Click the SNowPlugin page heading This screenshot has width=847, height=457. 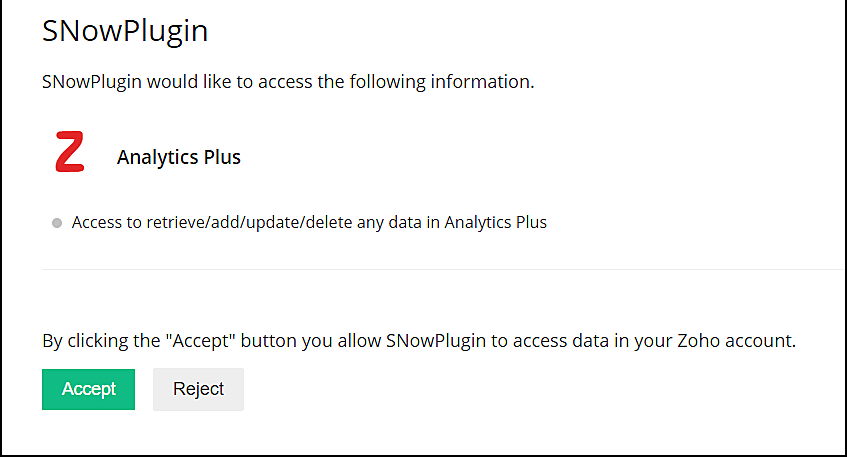[x=125, y=31]
